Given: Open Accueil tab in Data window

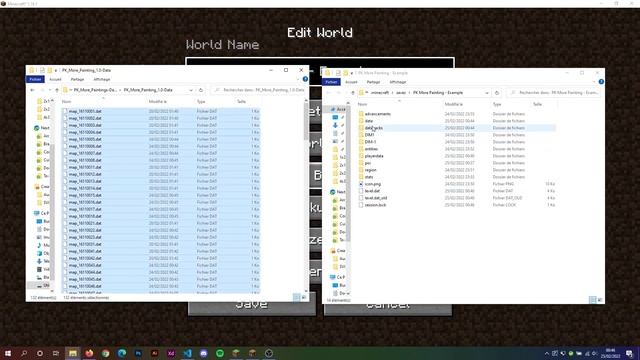Looking at the screenshot, I should 55,79.
